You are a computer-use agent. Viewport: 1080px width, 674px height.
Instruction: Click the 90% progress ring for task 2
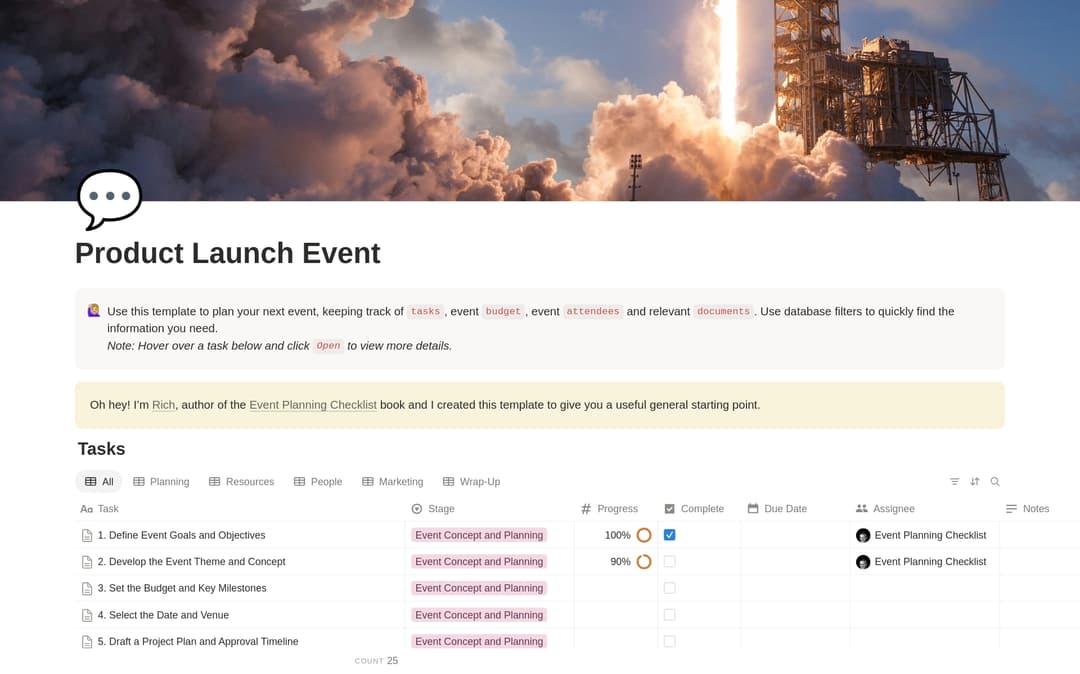[644, 562]
